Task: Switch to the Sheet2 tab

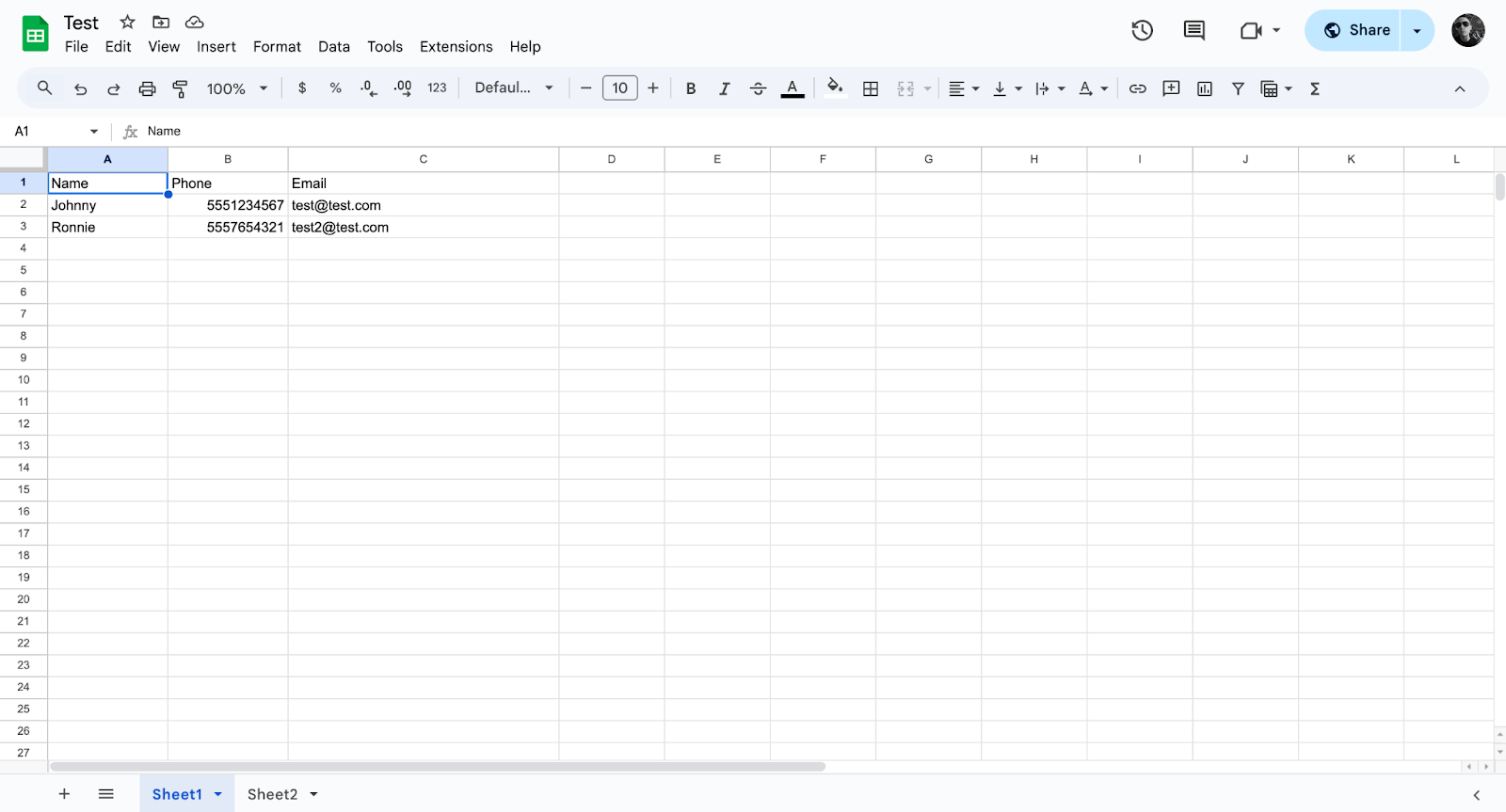Action: pos(272,794)
